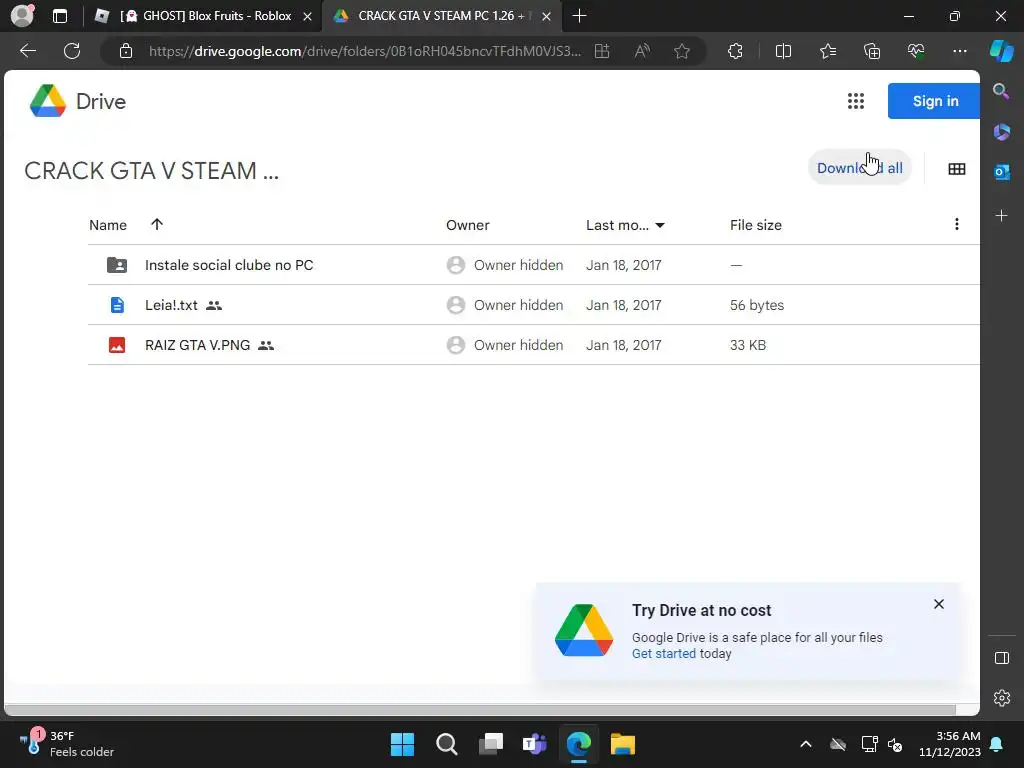Dismiss the Try Drive at no cost banner
Image resolution: width=1024 pixels, height=768 pixels.
(938, 604)
